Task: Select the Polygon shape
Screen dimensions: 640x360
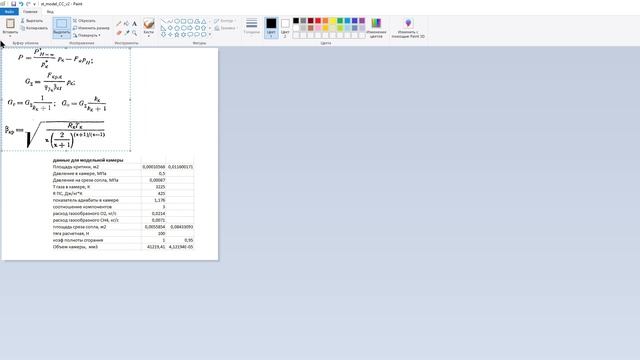Action: (x=197, y=21)
